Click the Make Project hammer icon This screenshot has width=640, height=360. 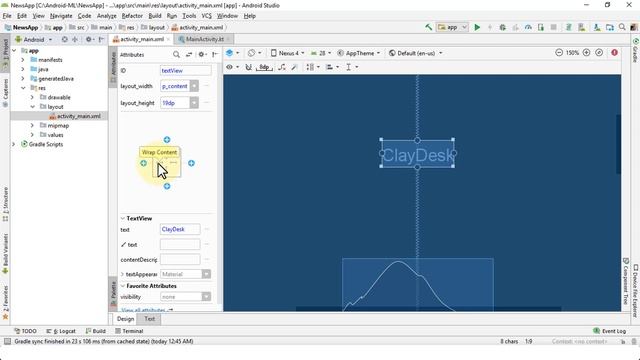point(429,27)
